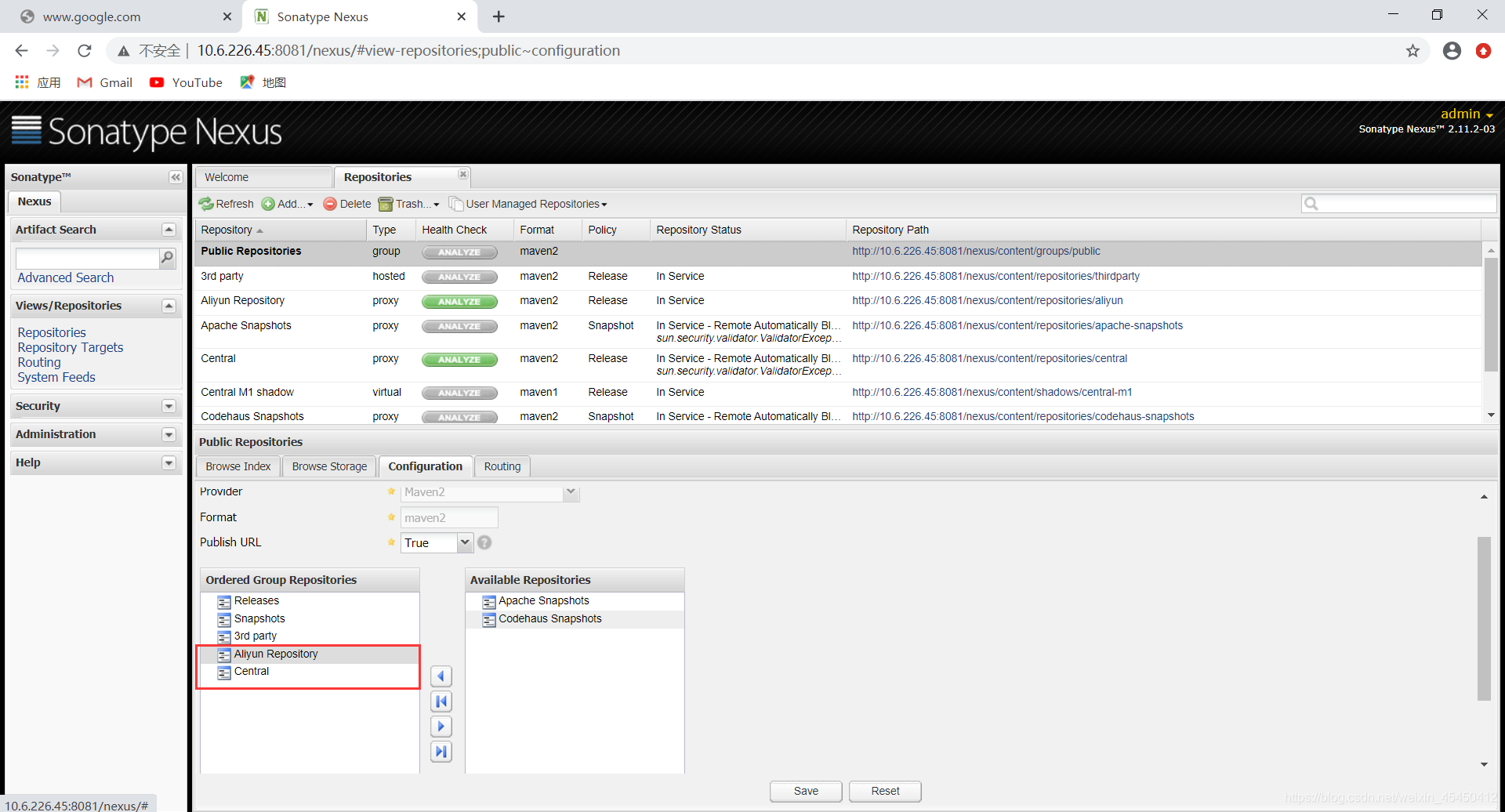
Task: Select the Central M1 shadow row
Action: 837,393
